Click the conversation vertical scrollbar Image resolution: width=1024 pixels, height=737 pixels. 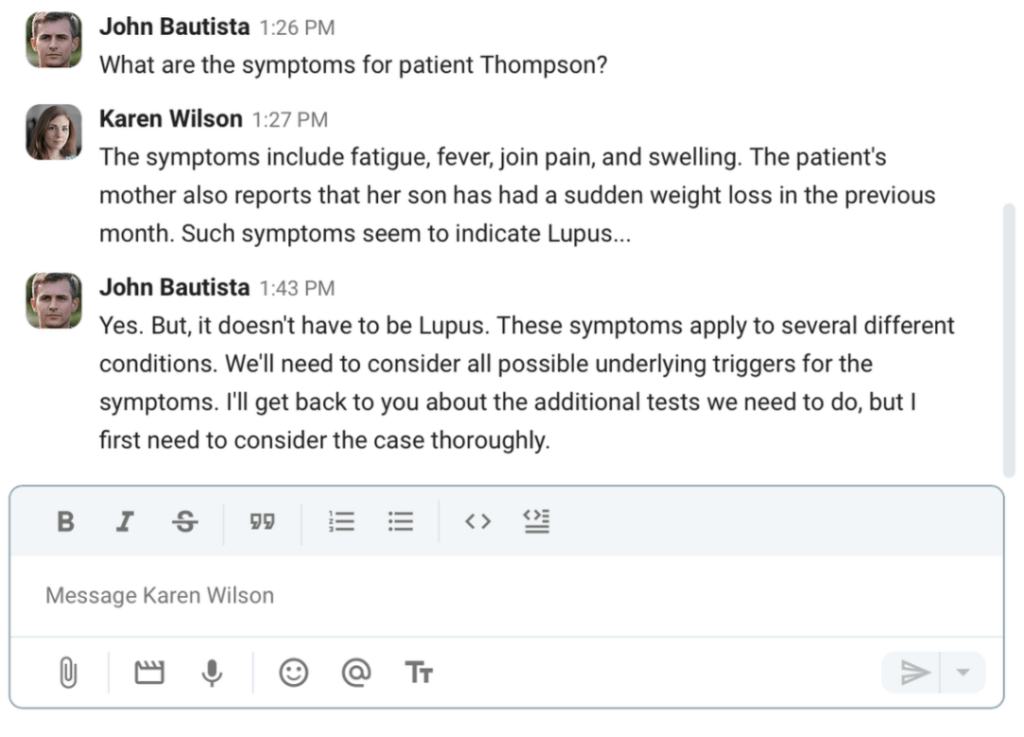(x=1008, y=340)
